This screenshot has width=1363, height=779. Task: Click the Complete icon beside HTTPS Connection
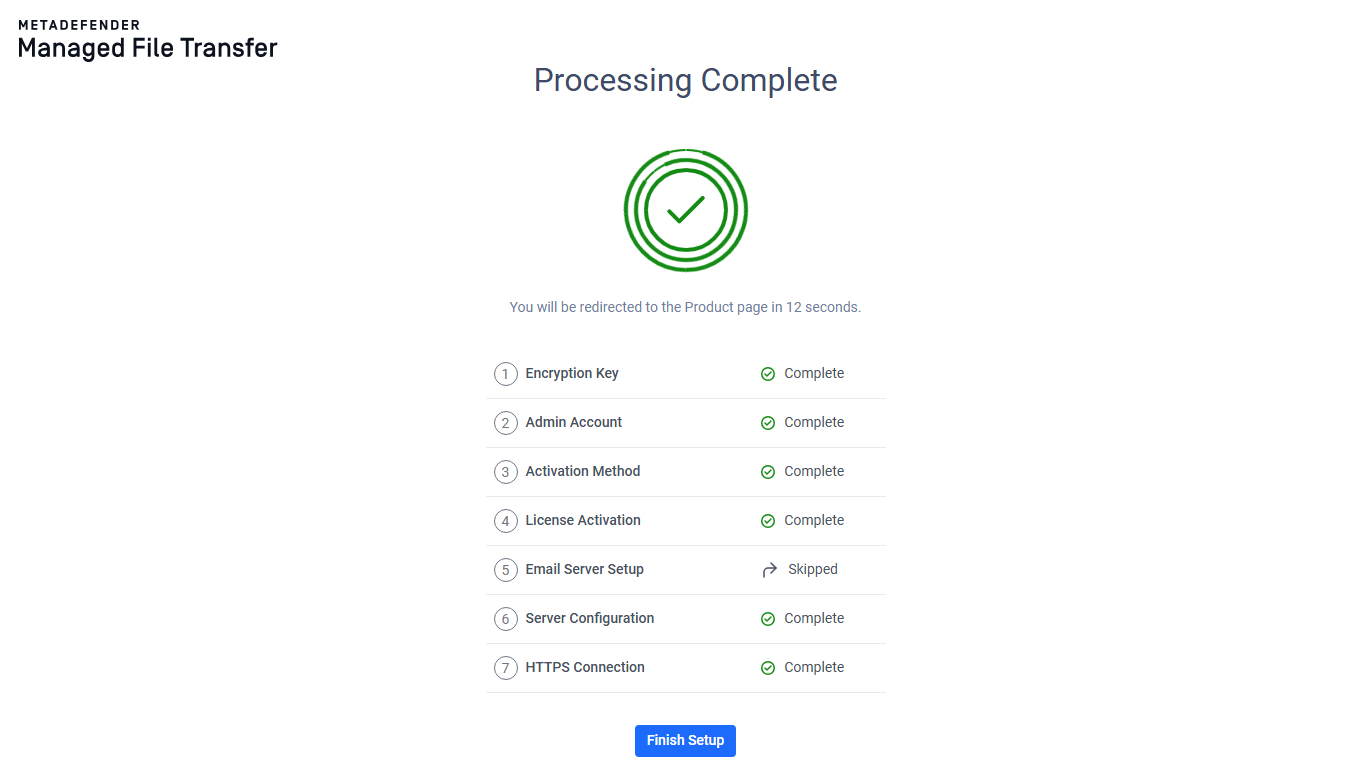coord(768,667)
